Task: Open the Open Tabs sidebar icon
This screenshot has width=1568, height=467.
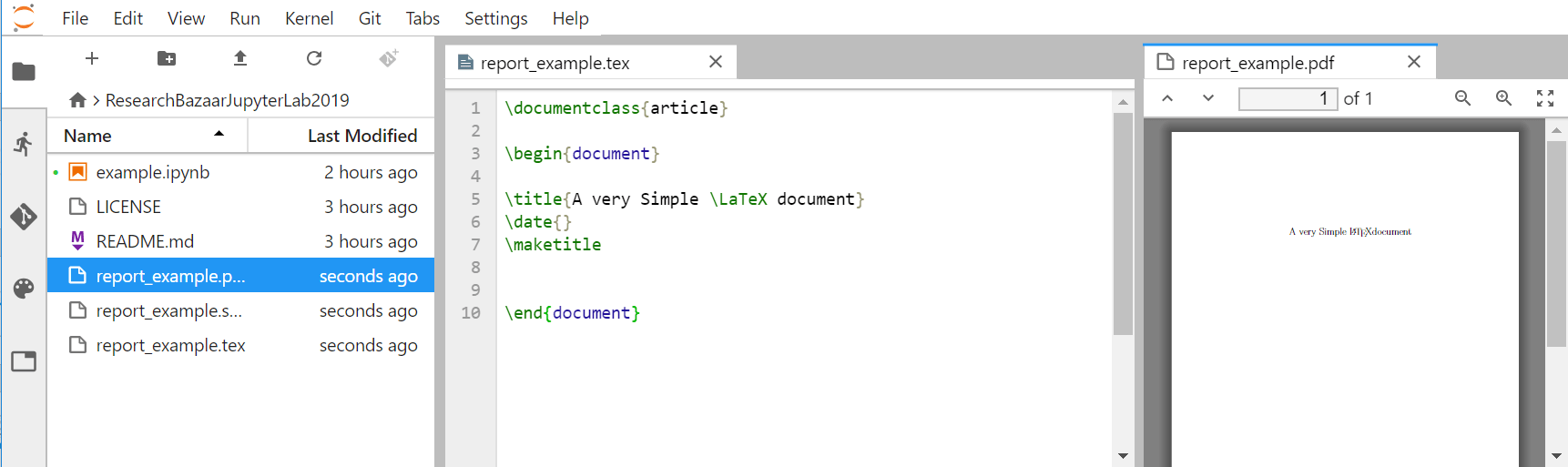Action: (24, 361)
